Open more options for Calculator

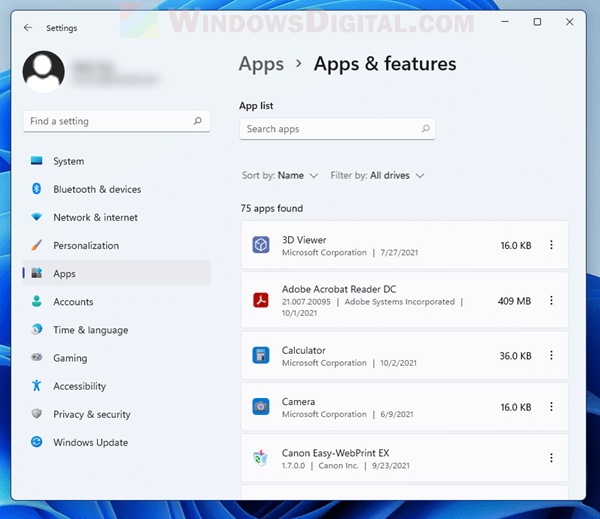click(551, 356)
